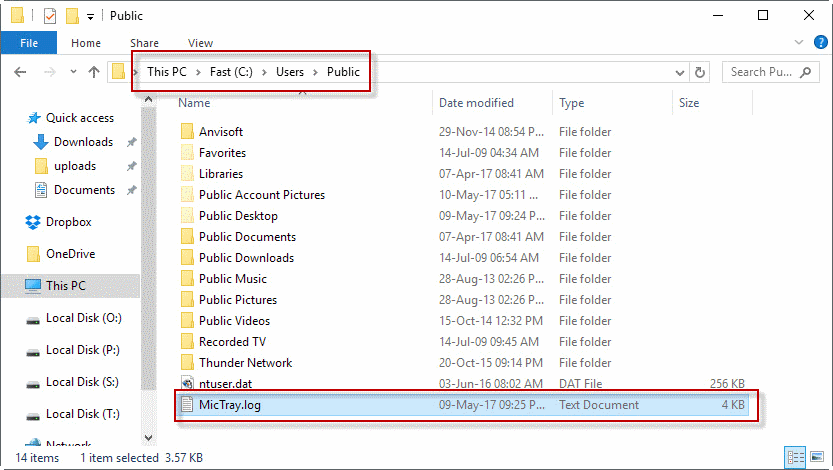Sort by Date modified column header
The width and height of the screenshot is (833, 470).
[476, 103]
